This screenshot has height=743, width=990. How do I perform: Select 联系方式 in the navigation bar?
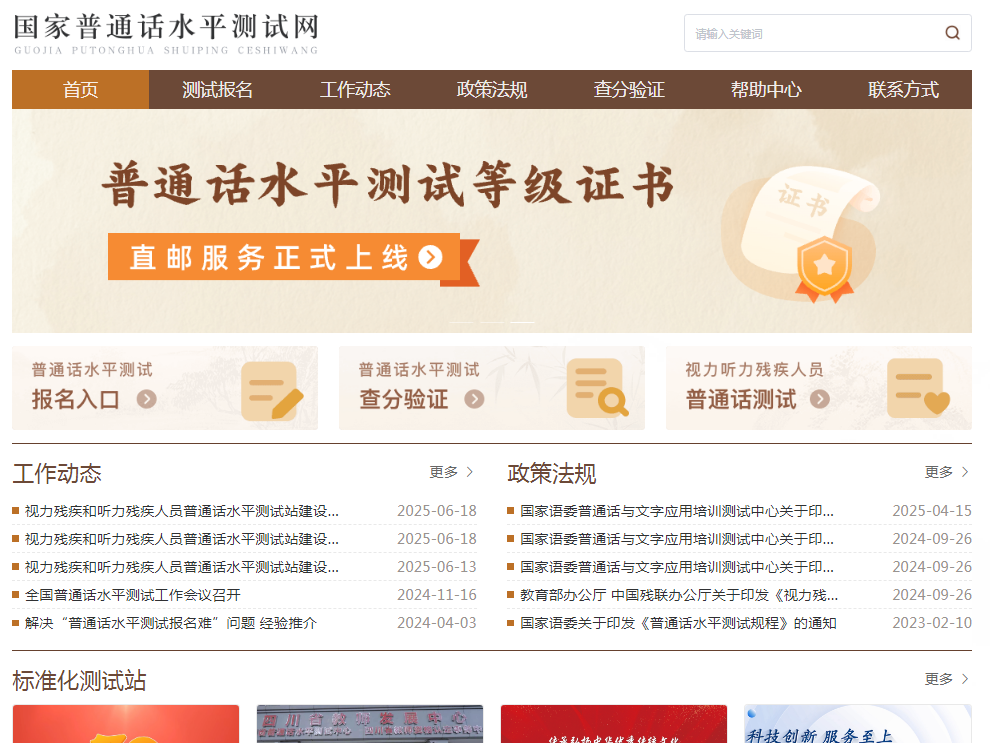click(x=903, y=90)
